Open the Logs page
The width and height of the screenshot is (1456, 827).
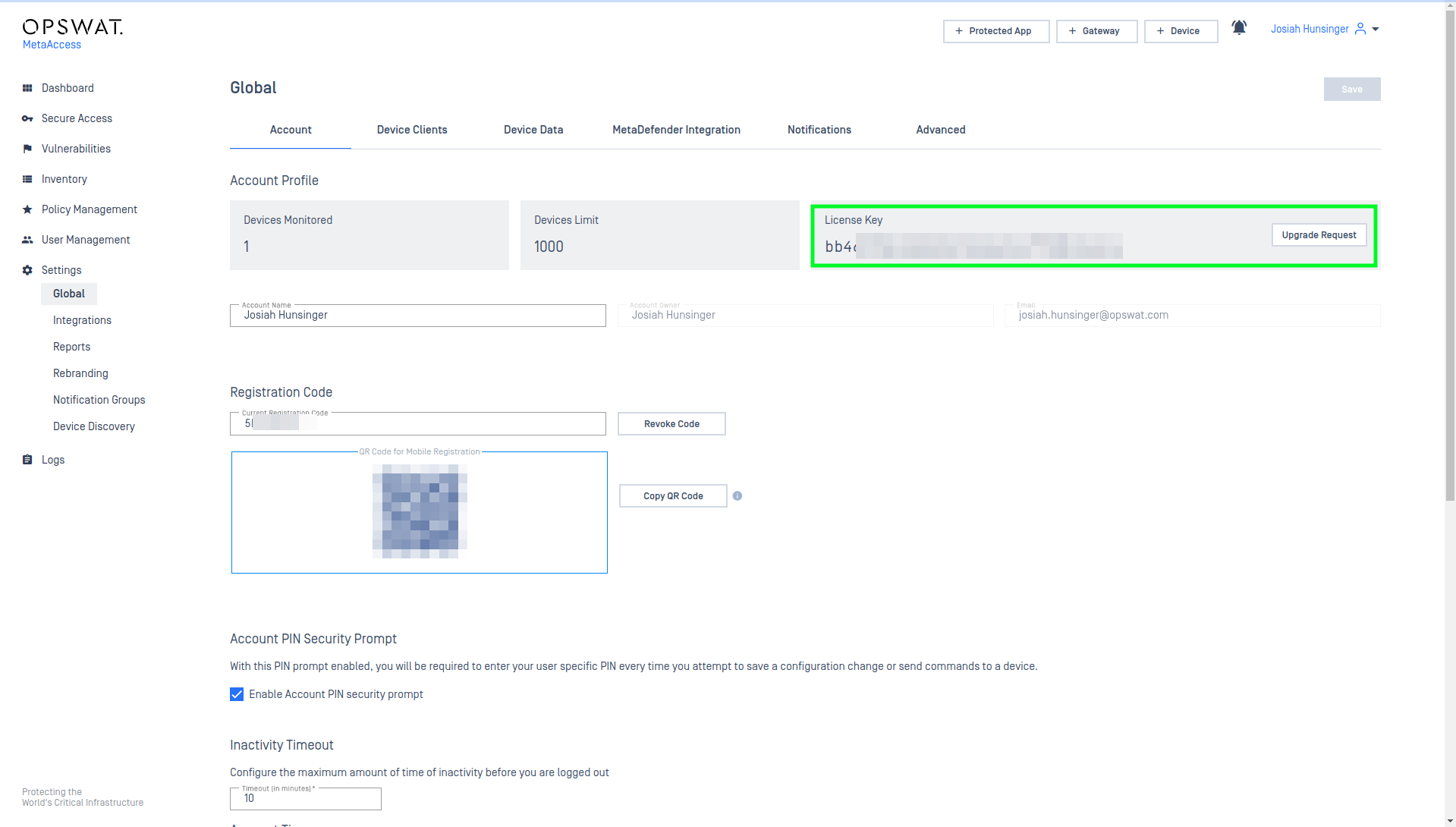coord(53,460)
